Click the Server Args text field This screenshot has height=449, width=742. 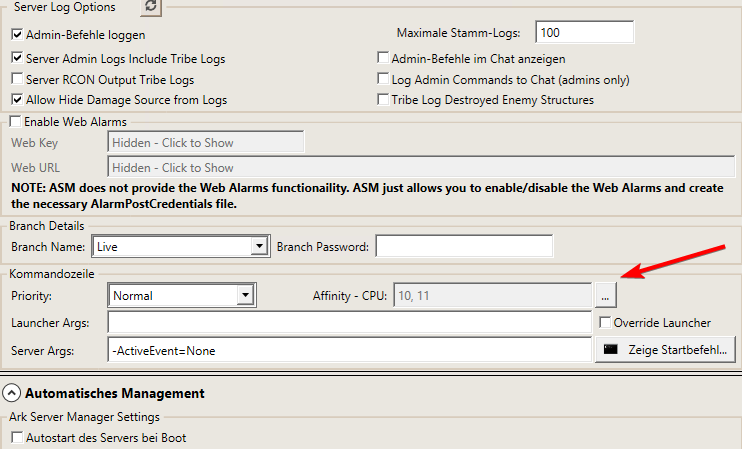pyautogui.click(x=350, y=351)
